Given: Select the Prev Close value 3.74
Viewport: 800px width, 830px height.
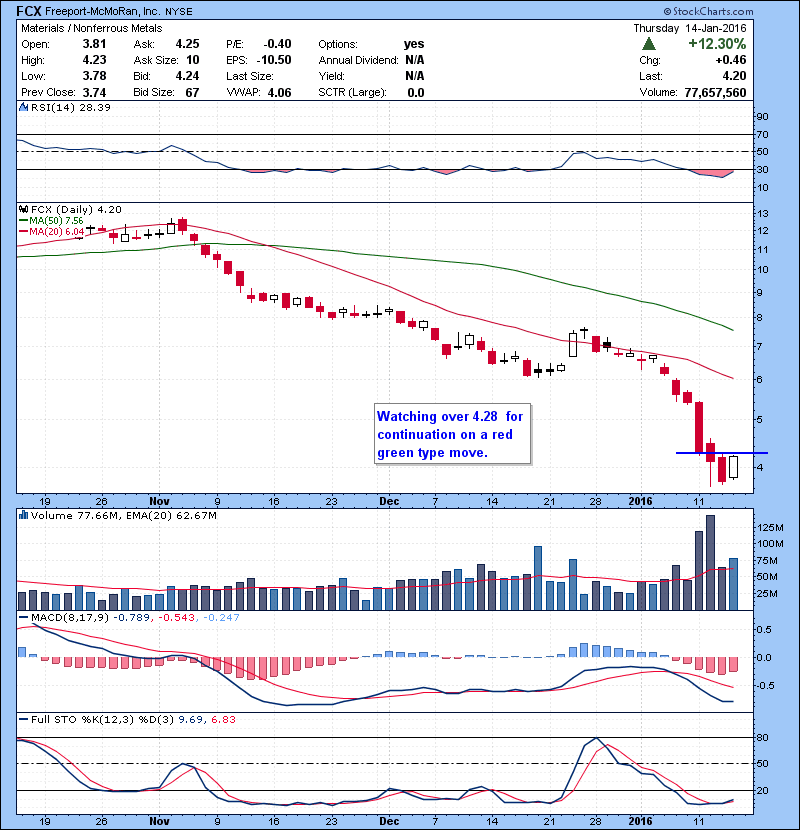Looking at the screenshot, I should tap(94, 92).
